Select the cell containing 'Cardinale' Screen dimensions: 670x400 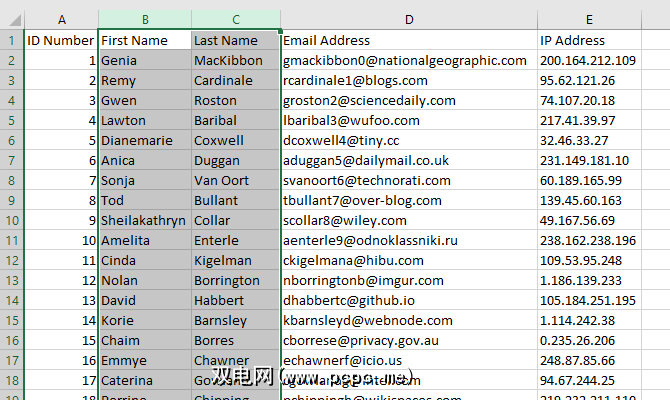click(x=236, y=80)
